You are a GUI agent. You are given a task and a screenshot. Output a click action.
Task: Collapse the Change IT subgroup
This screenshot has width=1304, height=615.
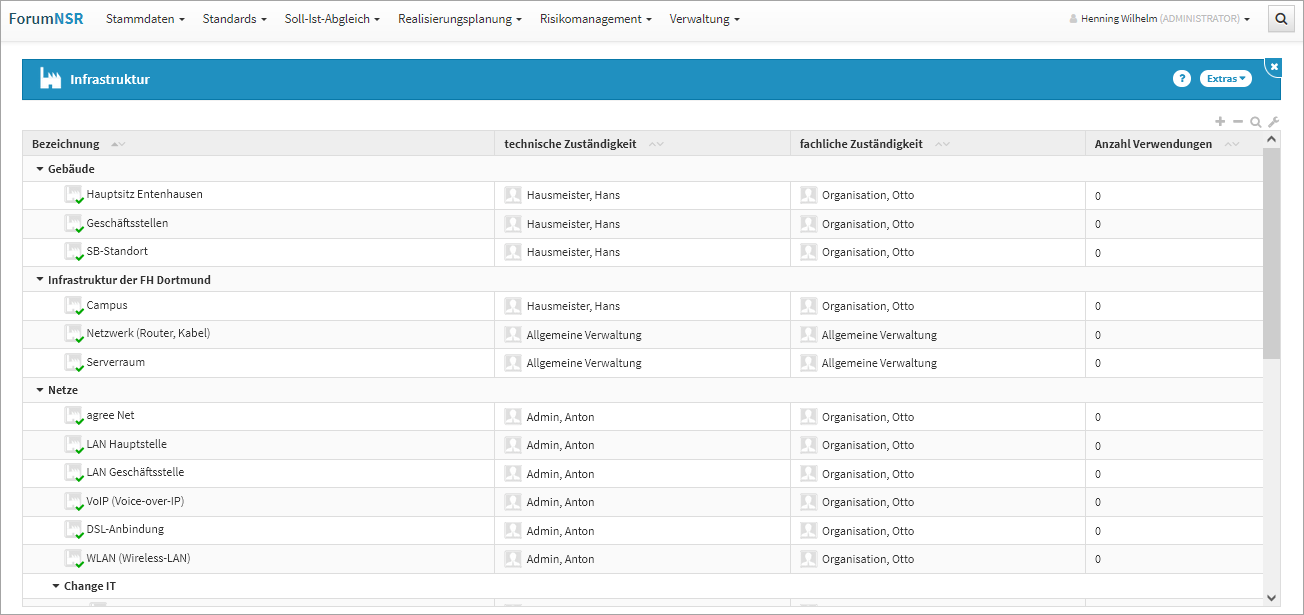coord(56,586)
